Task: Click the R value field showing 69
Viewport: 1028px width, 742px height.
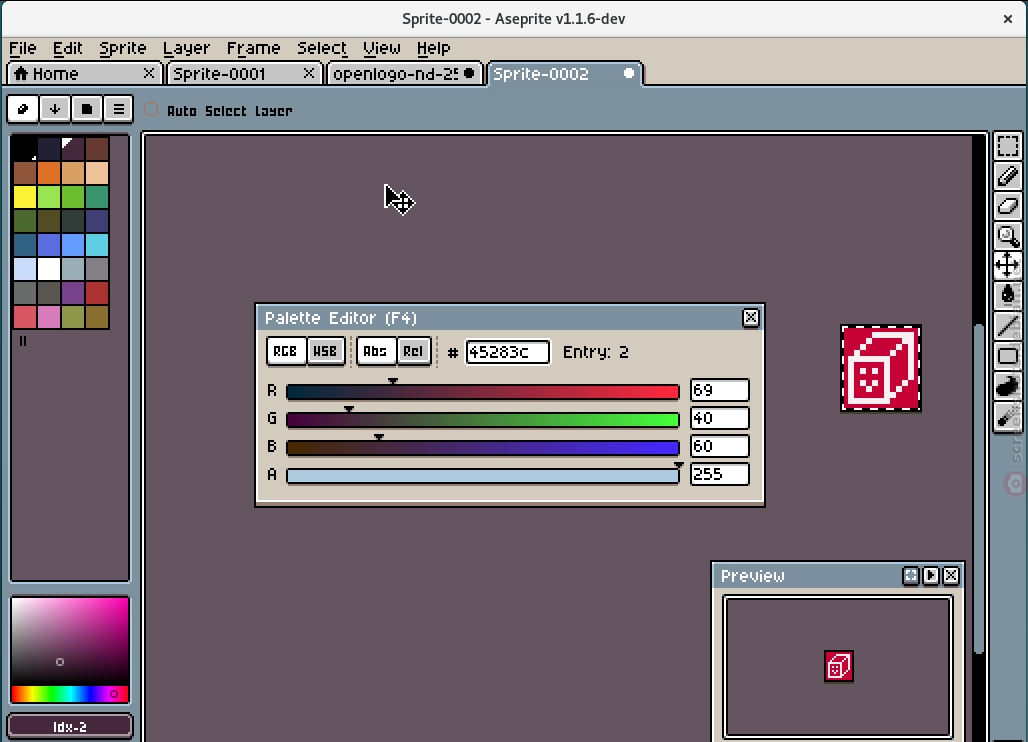Action: pos(719,390)
